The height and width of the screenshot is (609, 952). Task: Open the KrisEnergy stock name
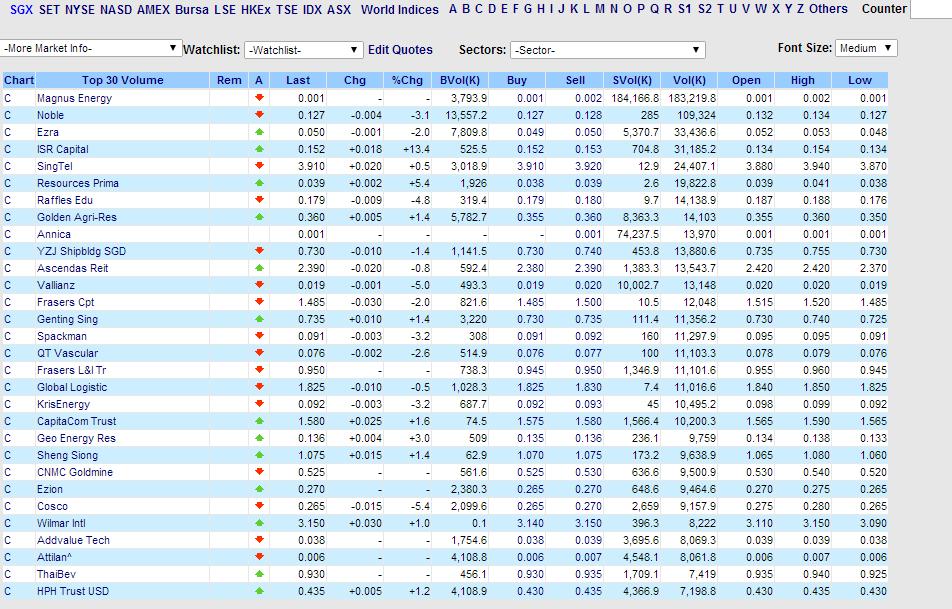click(63, 404)
